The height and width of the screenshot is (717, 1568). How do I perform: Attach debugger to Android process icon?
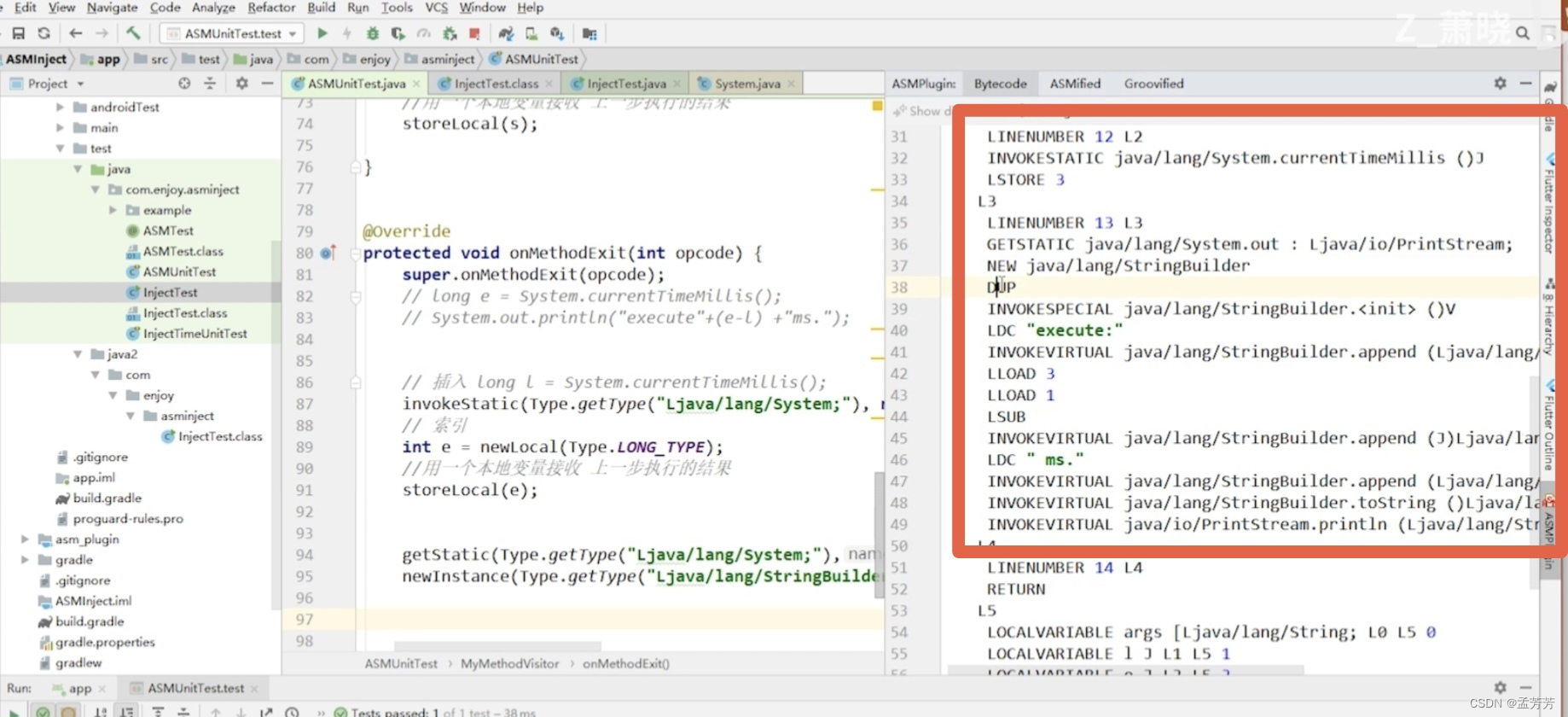click(450, 33)
